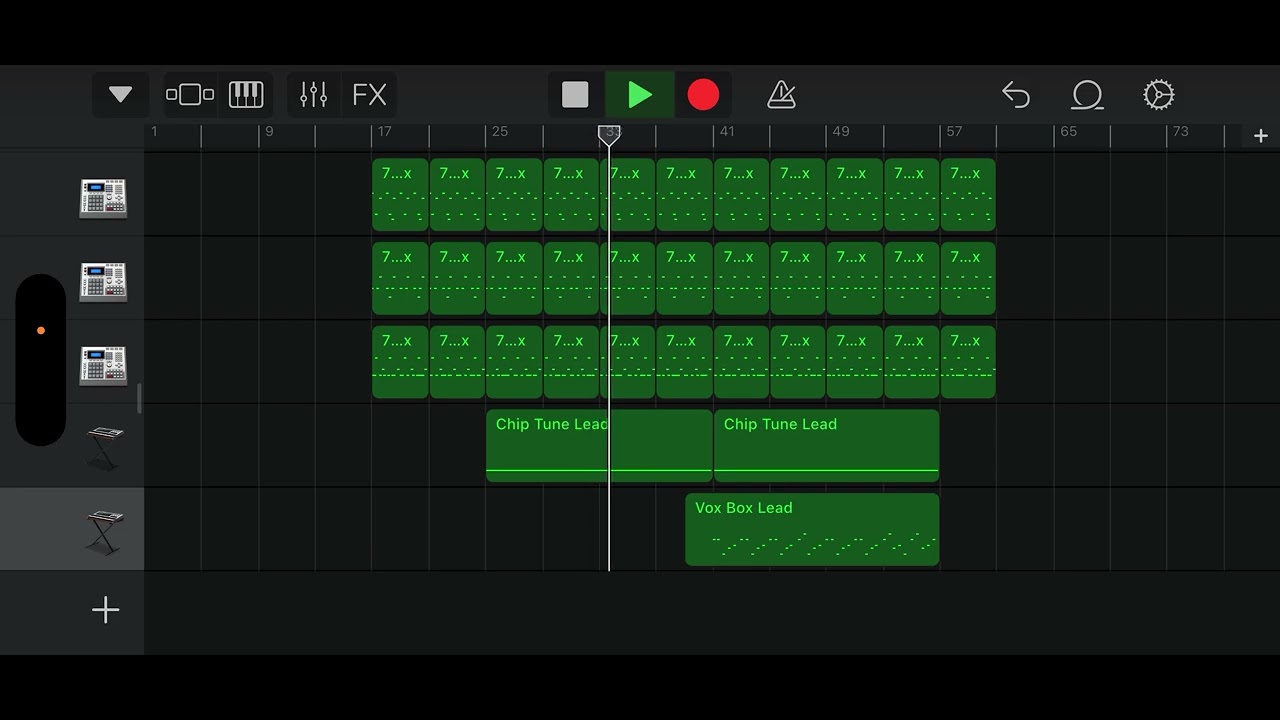
Task: Open the keyboard instrument view
Action: point(246,95)
